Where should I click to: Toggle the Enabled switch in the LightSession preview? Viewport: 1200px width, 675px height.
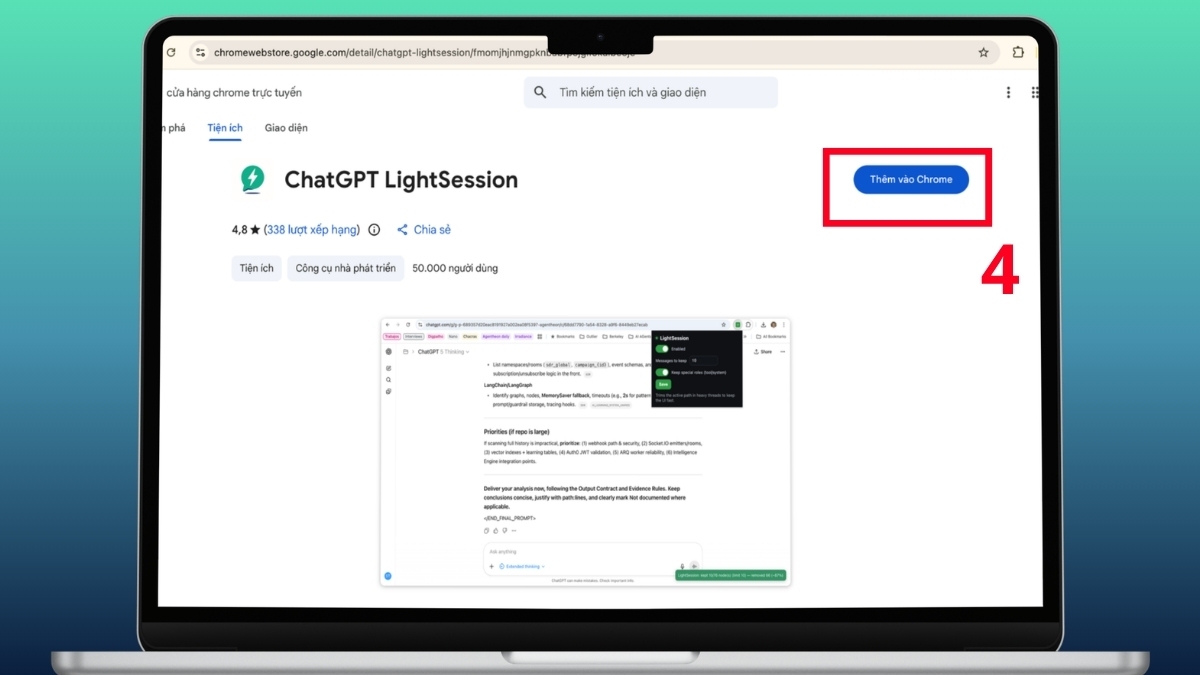(662, 349)
